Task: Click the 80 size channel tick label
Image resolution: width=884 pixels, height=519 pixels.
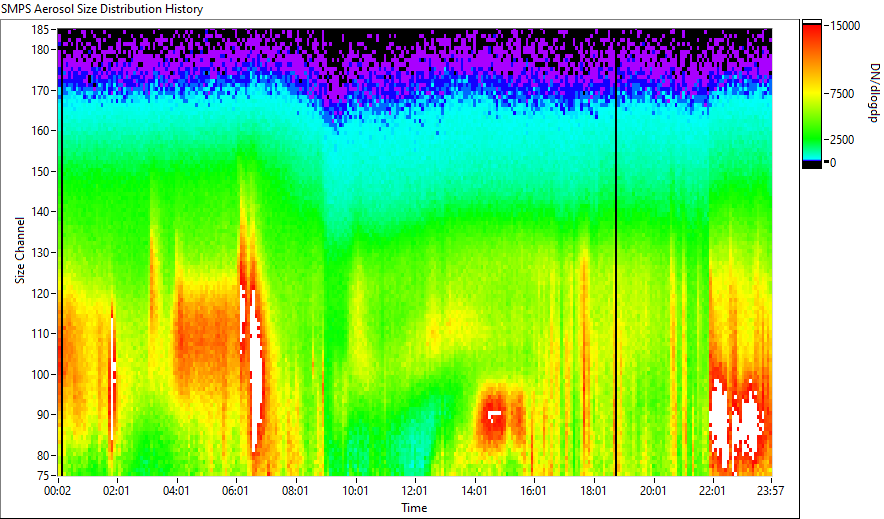Action: tap(42, 455)
